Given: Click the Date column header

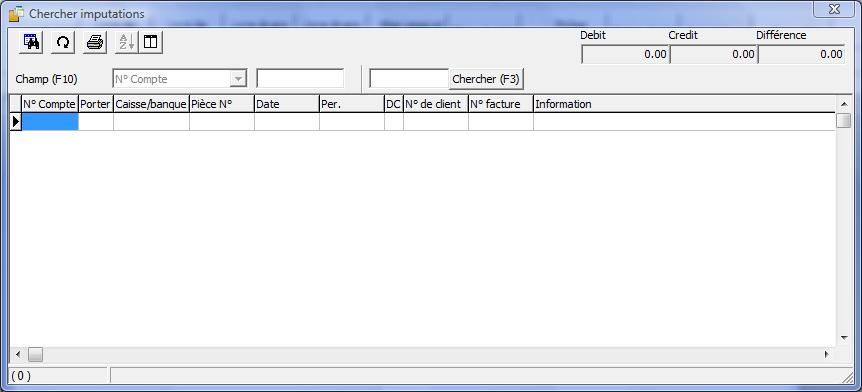Looking at the screenshot, I should pyautogui.click(x=286, y=104).
